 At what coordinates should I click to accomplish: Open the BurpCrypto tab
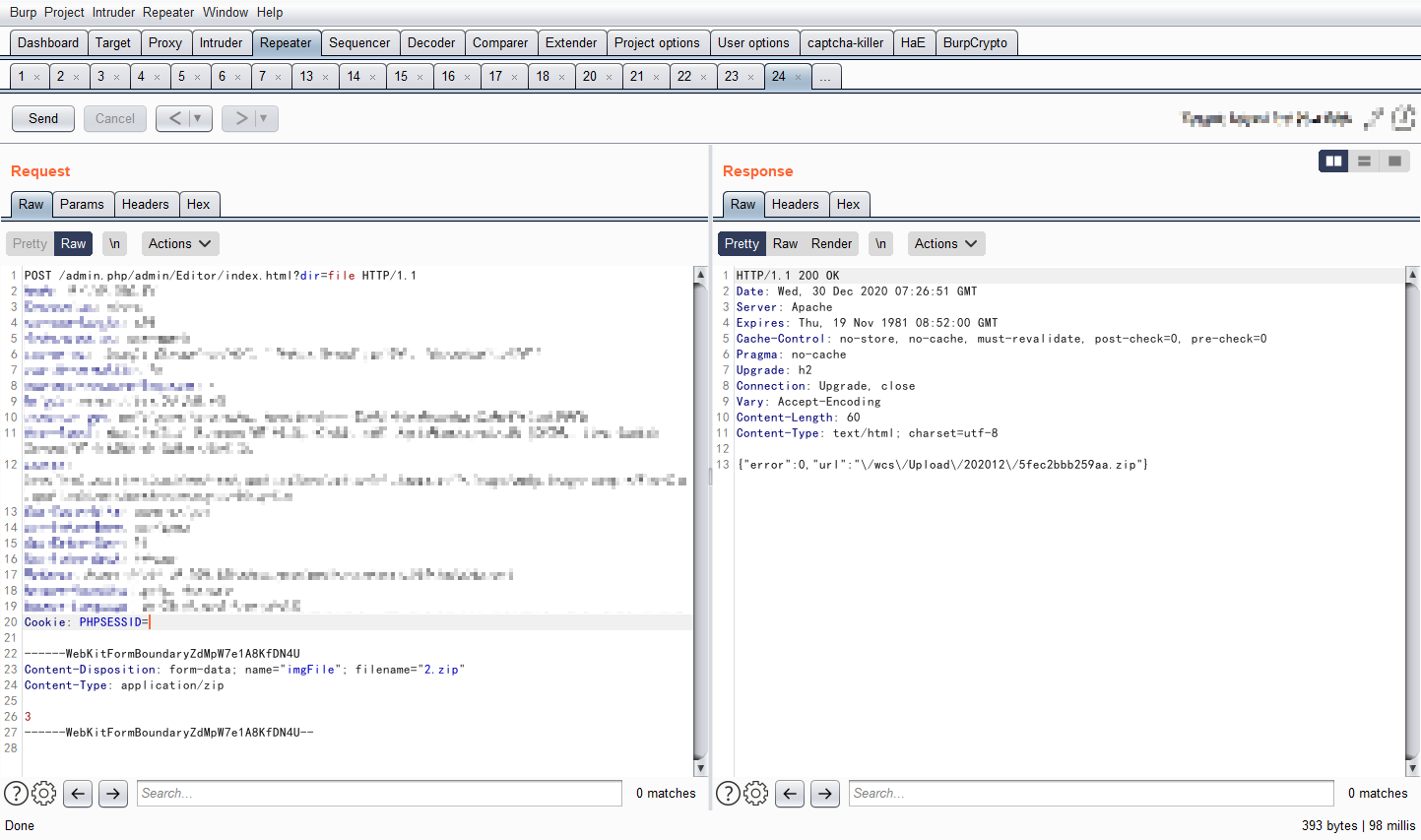tap(975, 42)
